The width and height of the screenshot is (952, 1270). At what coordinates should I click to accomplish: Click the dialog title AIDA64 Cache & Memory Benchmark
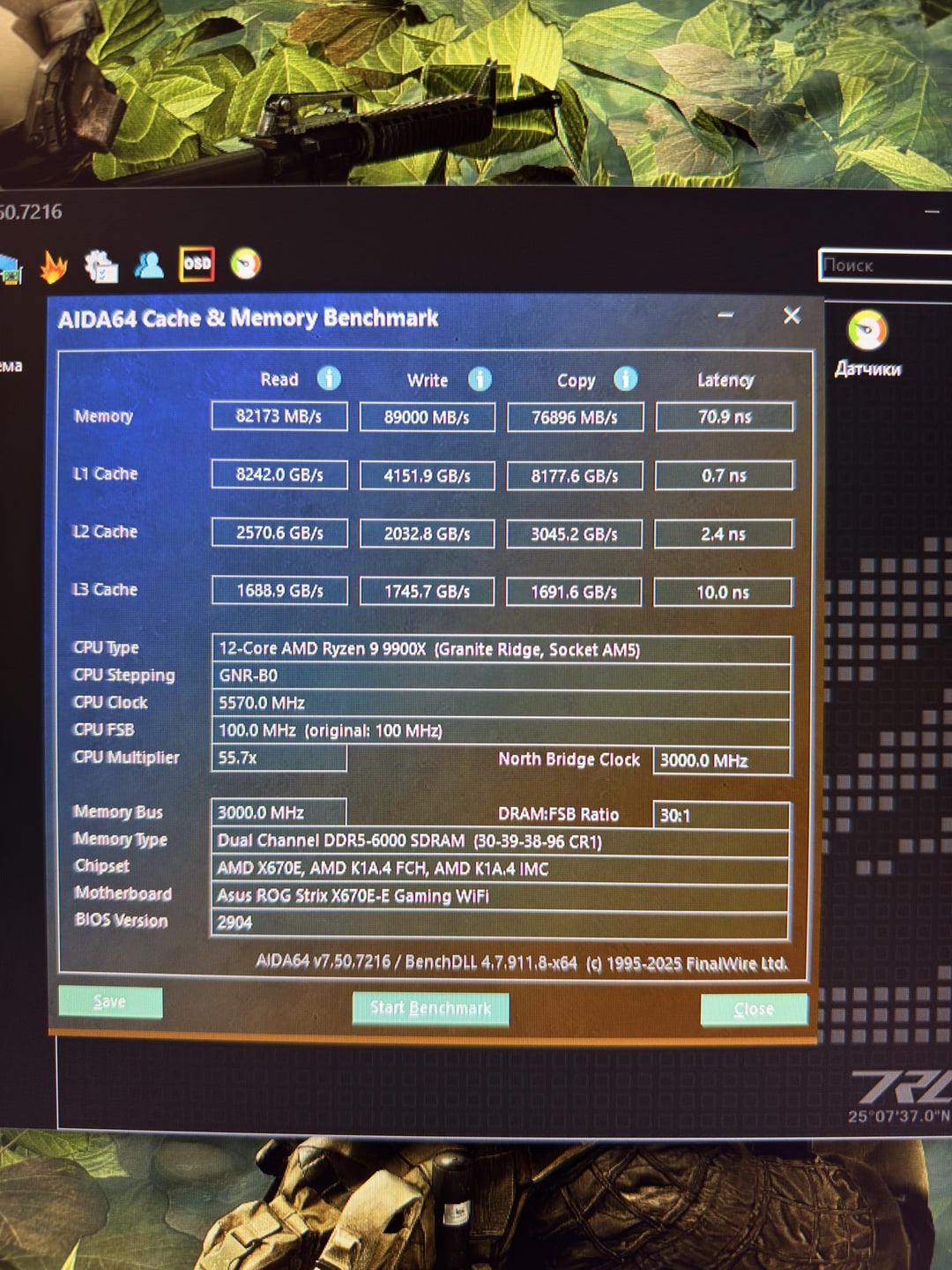(x=248, y=317)
